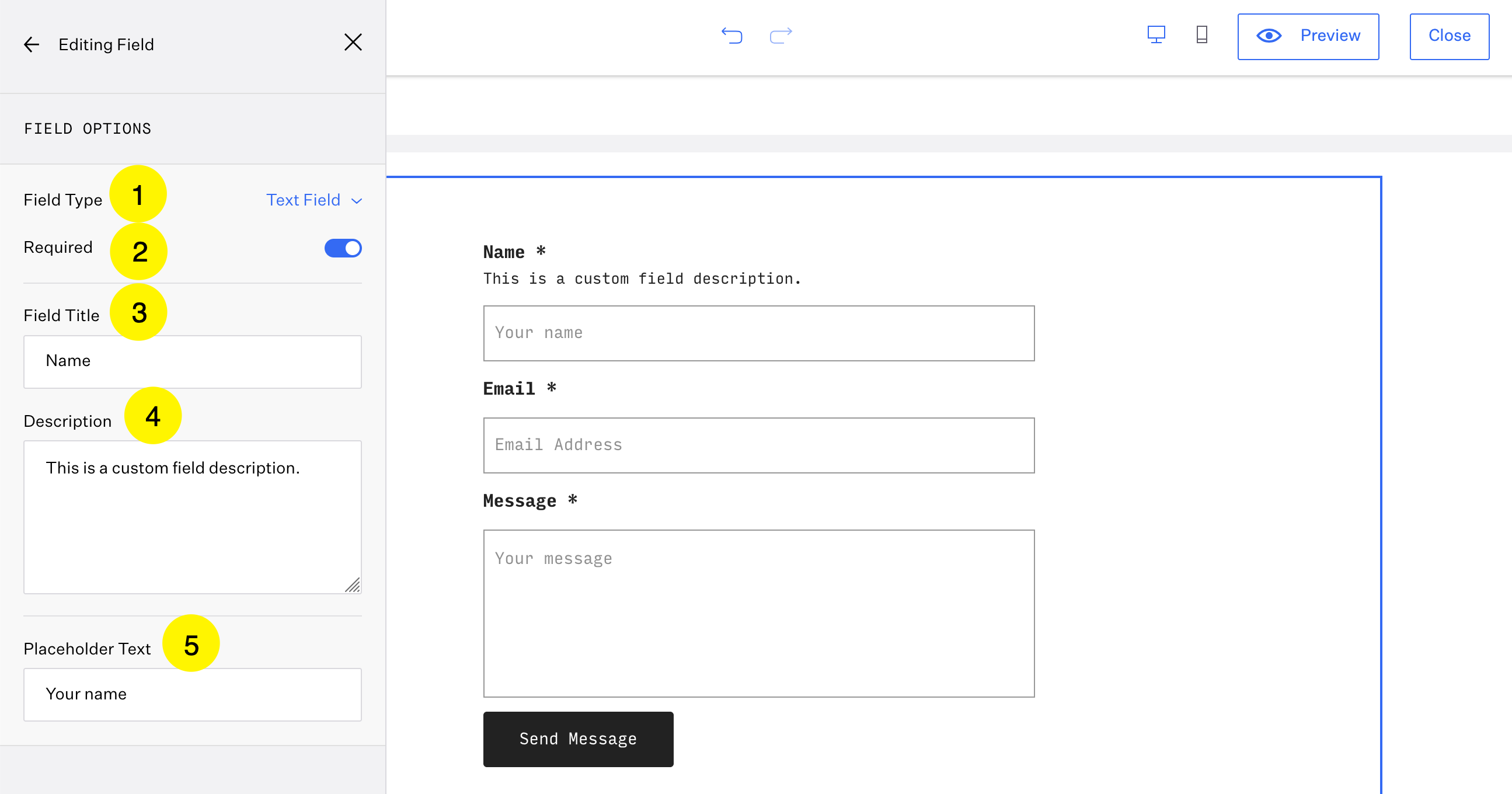The image size is (1512, 794).
Task: Click the Email Address form field
Action: coord(758,445)
